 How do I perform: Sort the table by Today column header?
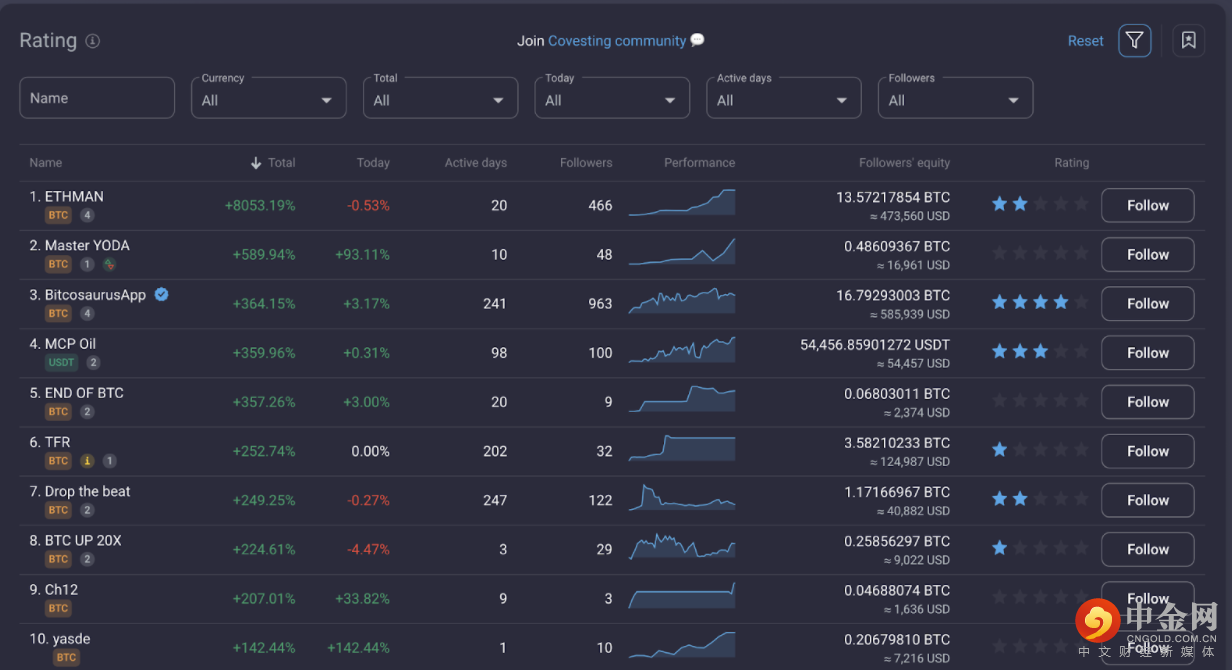[373, 163]
